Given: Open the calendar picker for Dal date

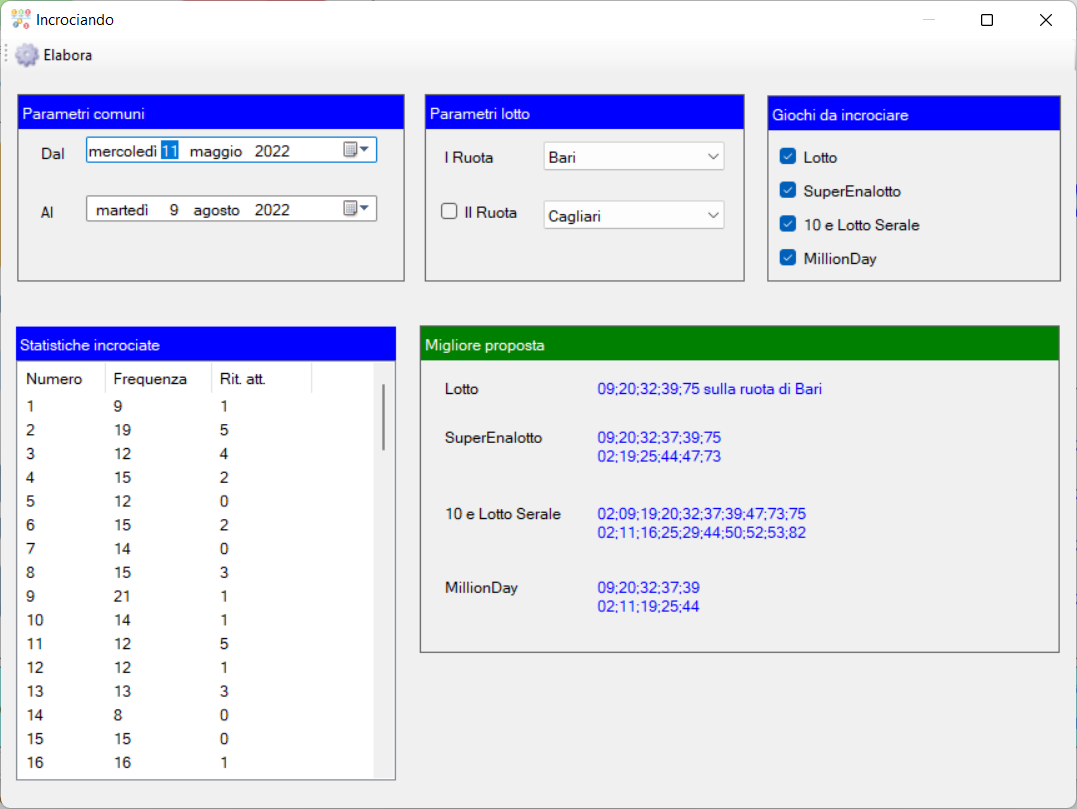Looking at the screenshot, I should [356, 150].
